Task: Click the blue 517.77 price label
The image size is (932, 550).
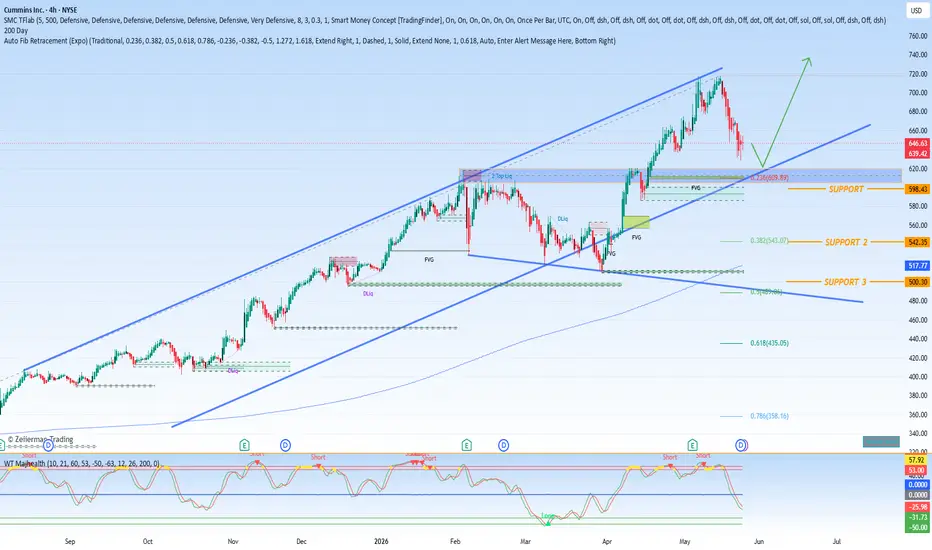Action: 917,266
